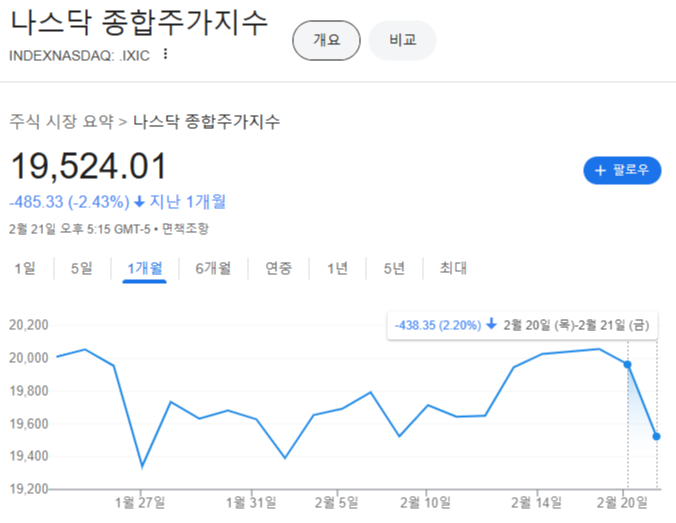
Task: Select the 1개월 chart range
Action: (144, 268)
